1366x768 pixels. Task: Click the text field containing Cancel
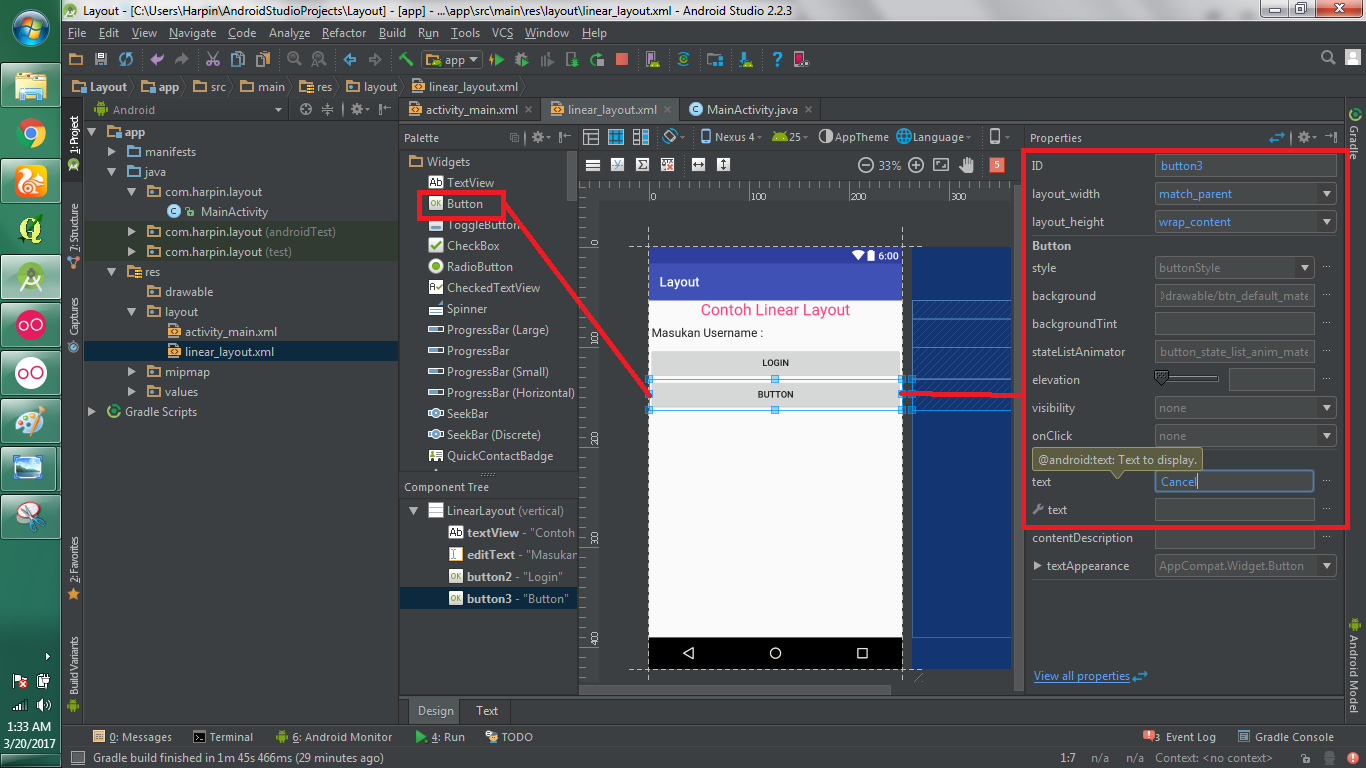1234,481
